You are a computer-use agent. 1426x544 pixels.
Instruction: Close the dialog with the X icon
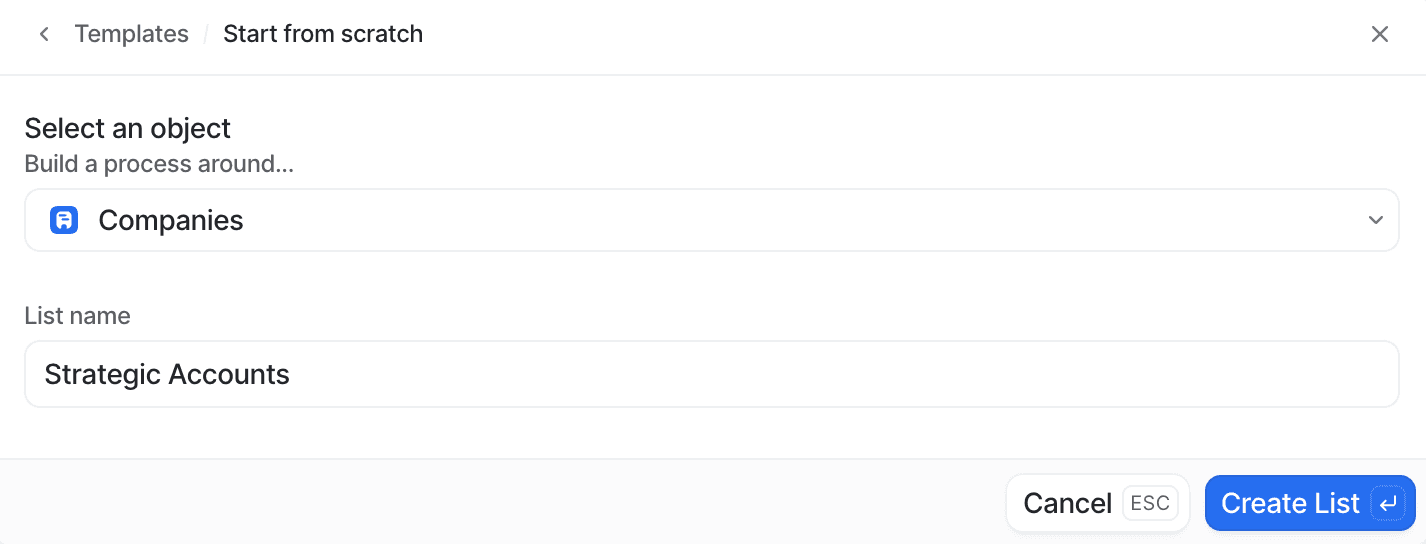1380,34
